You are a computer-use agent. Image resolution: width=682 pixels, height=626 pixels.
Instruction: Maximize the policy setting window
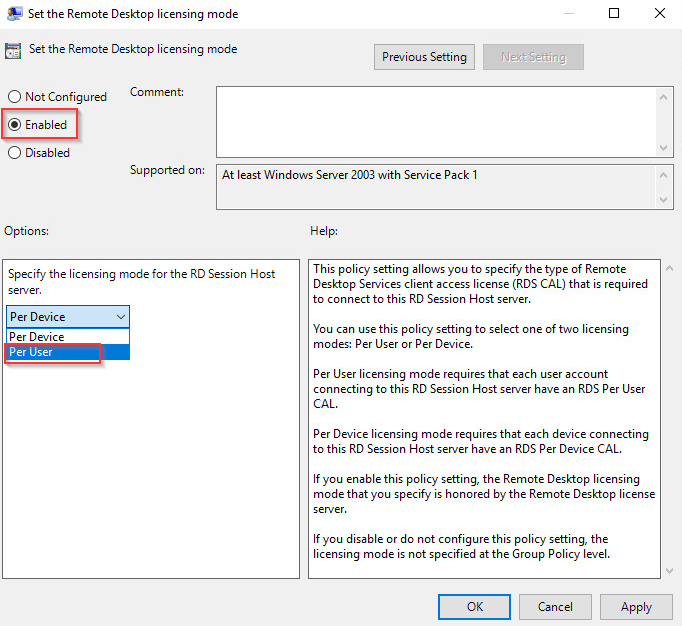pos(614,14)
